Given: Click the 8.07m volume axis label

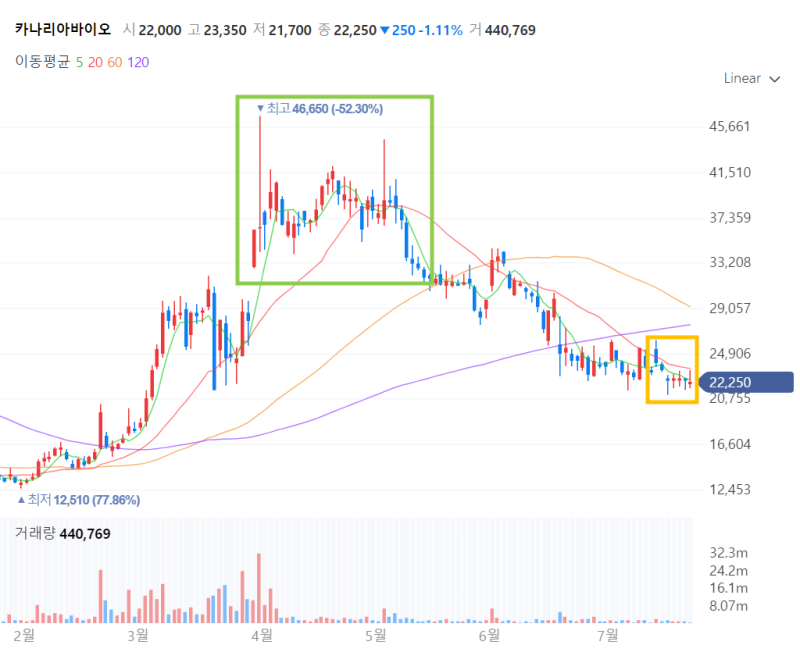Looking at the screenshot, I should [729, 606].
